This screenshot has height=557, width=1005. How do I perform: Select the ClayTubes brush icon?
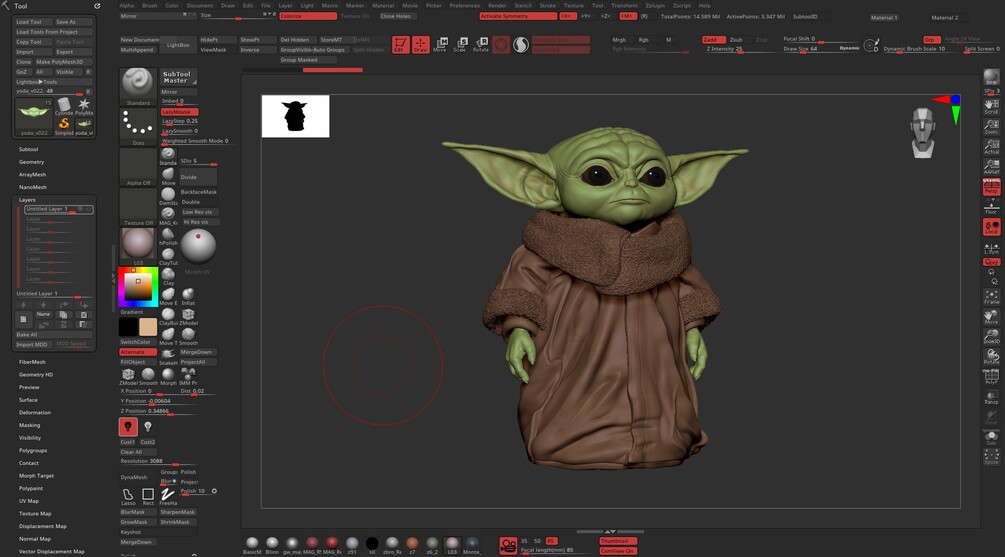(x=168, y=256)
